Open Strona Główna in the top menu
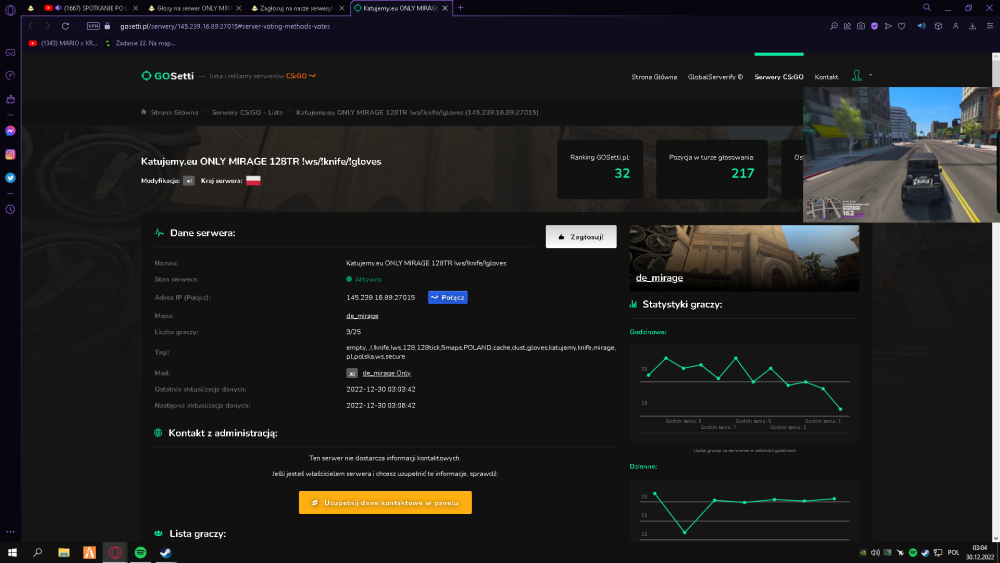Image resolution: width=1000 pixels, height=563 pixels. (x=654, y=77)
